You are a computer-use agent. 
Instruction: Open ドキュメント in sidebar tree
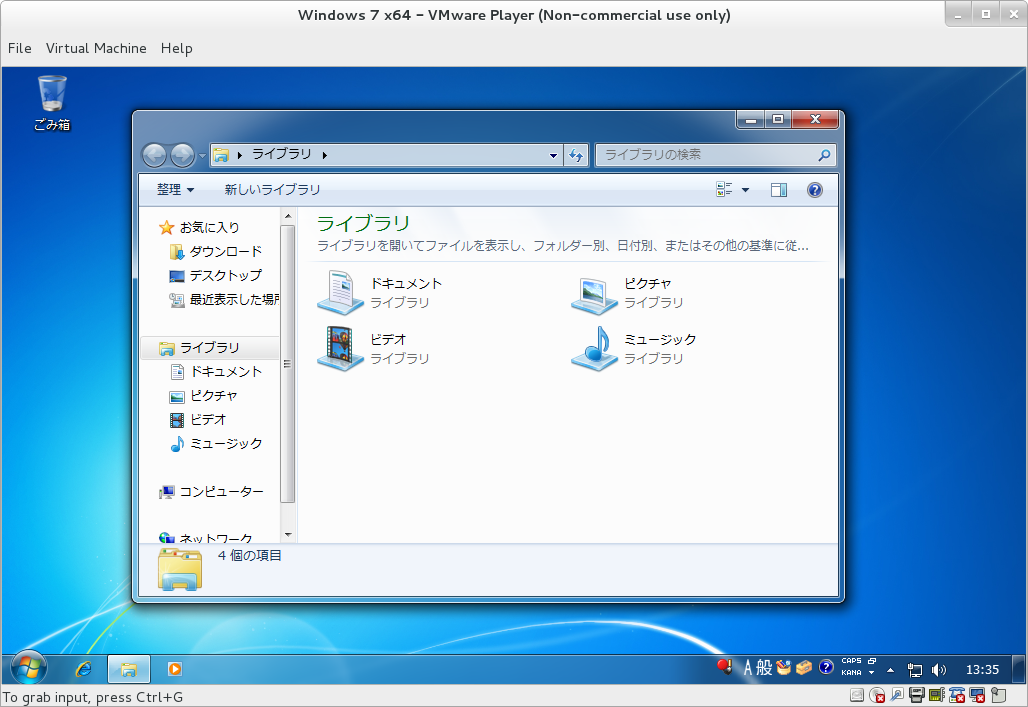click(216, 372)
